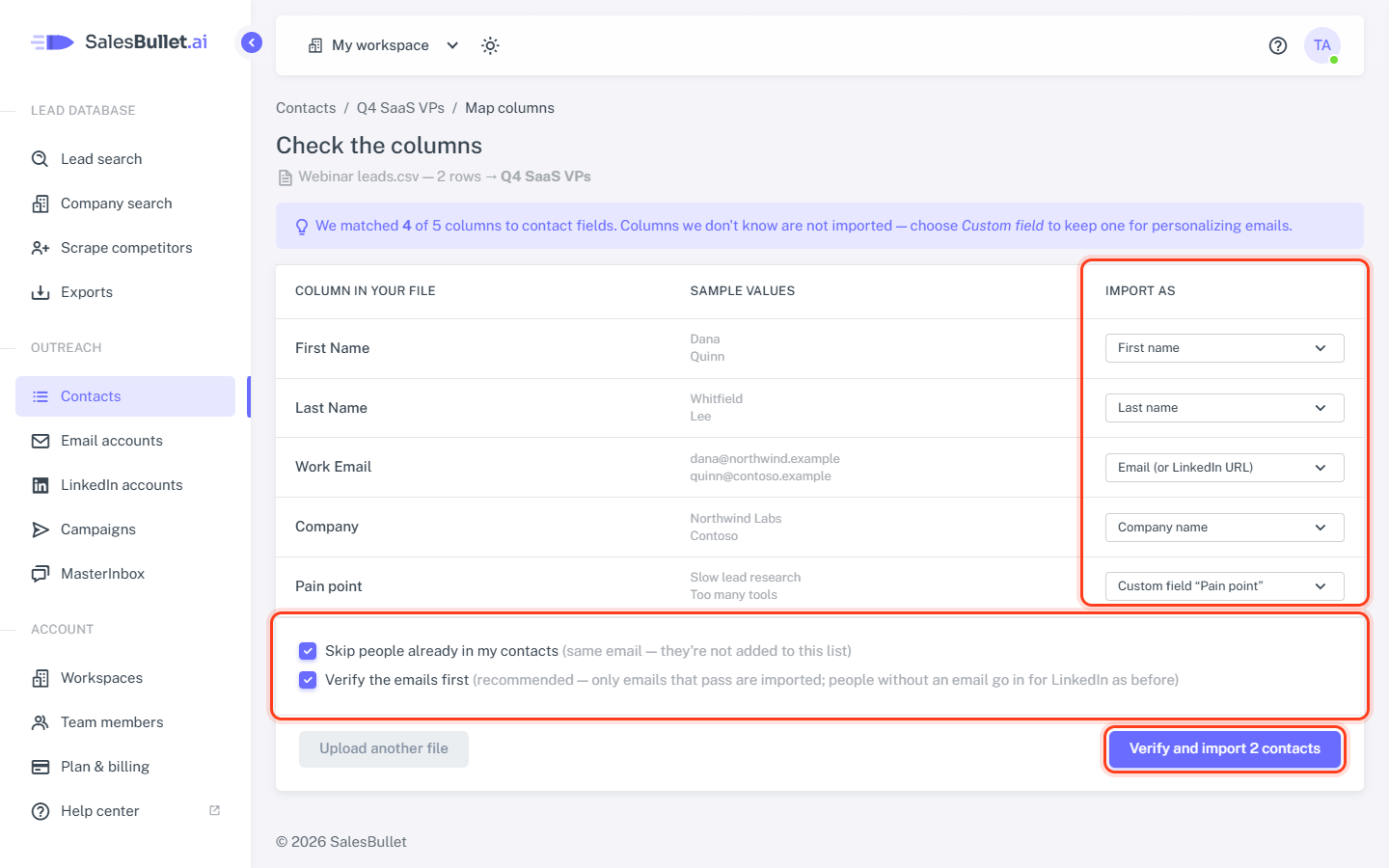The height and width of the screenshot is (868, 1389).
Task: Toggle Verify the emails first checkbox
Action: coord(308,680)
